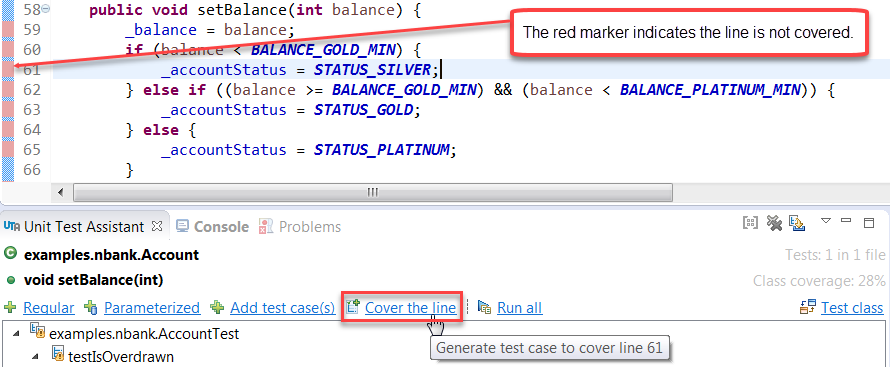Click the Test class navigation icon
Viewport: 890px width, 367px height.
[x=808, y=307]
